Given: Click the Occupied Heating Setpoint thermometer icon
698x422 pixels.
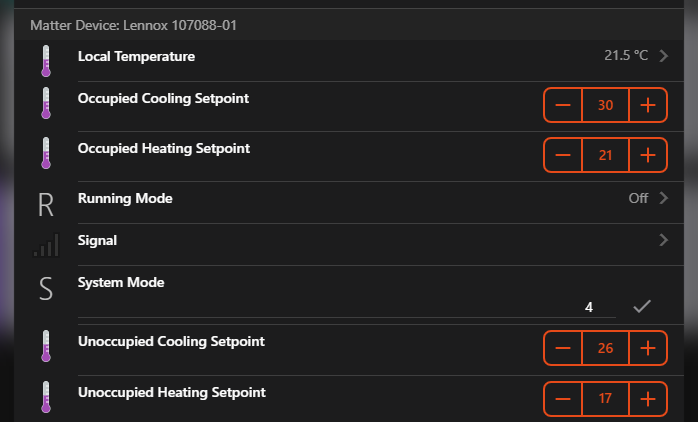Looking at the screenshot, I should (x=45, y=154).
